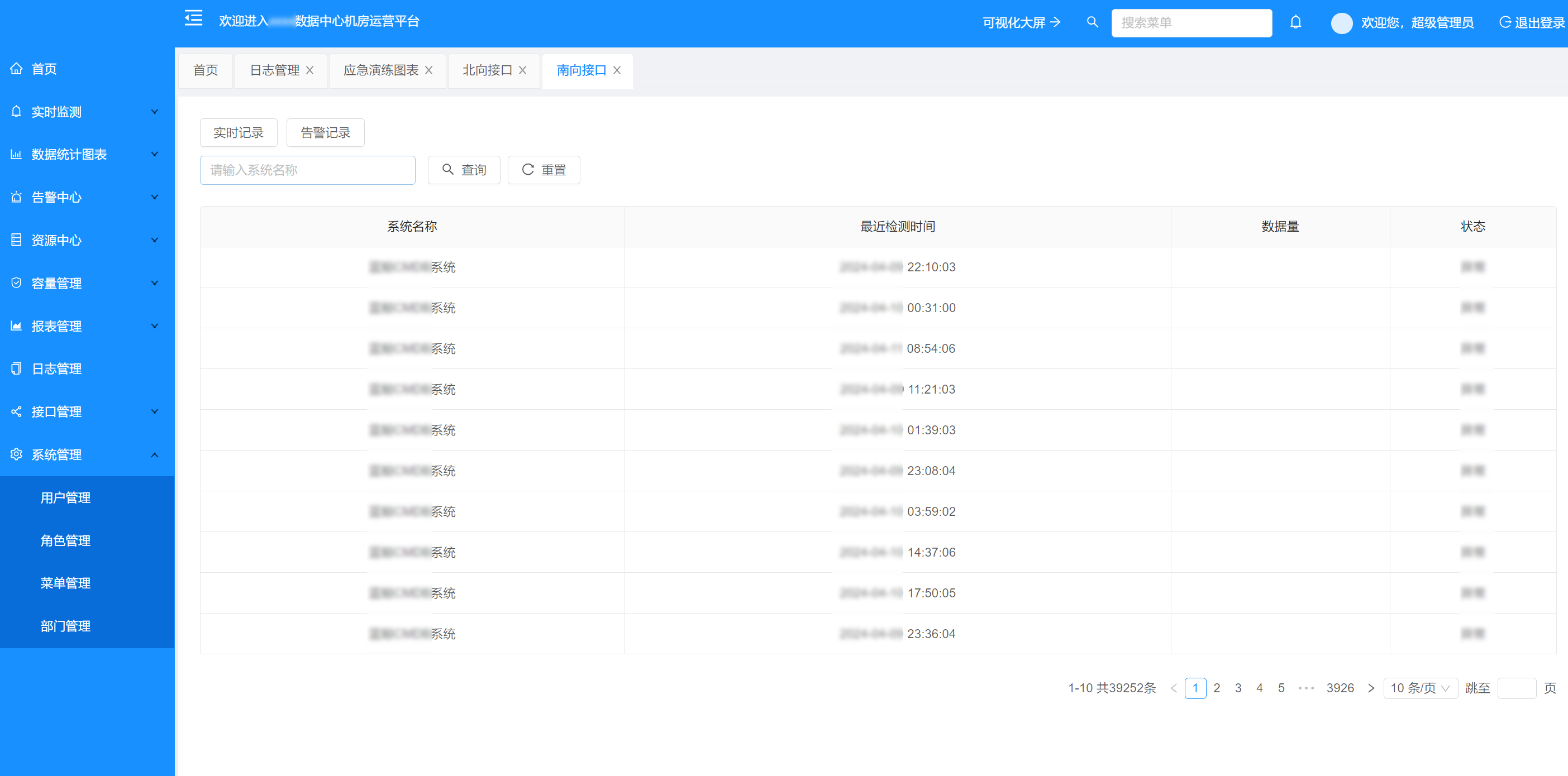The height and width of the screenshot is (776, 1568).
Task: Click the notification bell icon
Action: 1295,22
